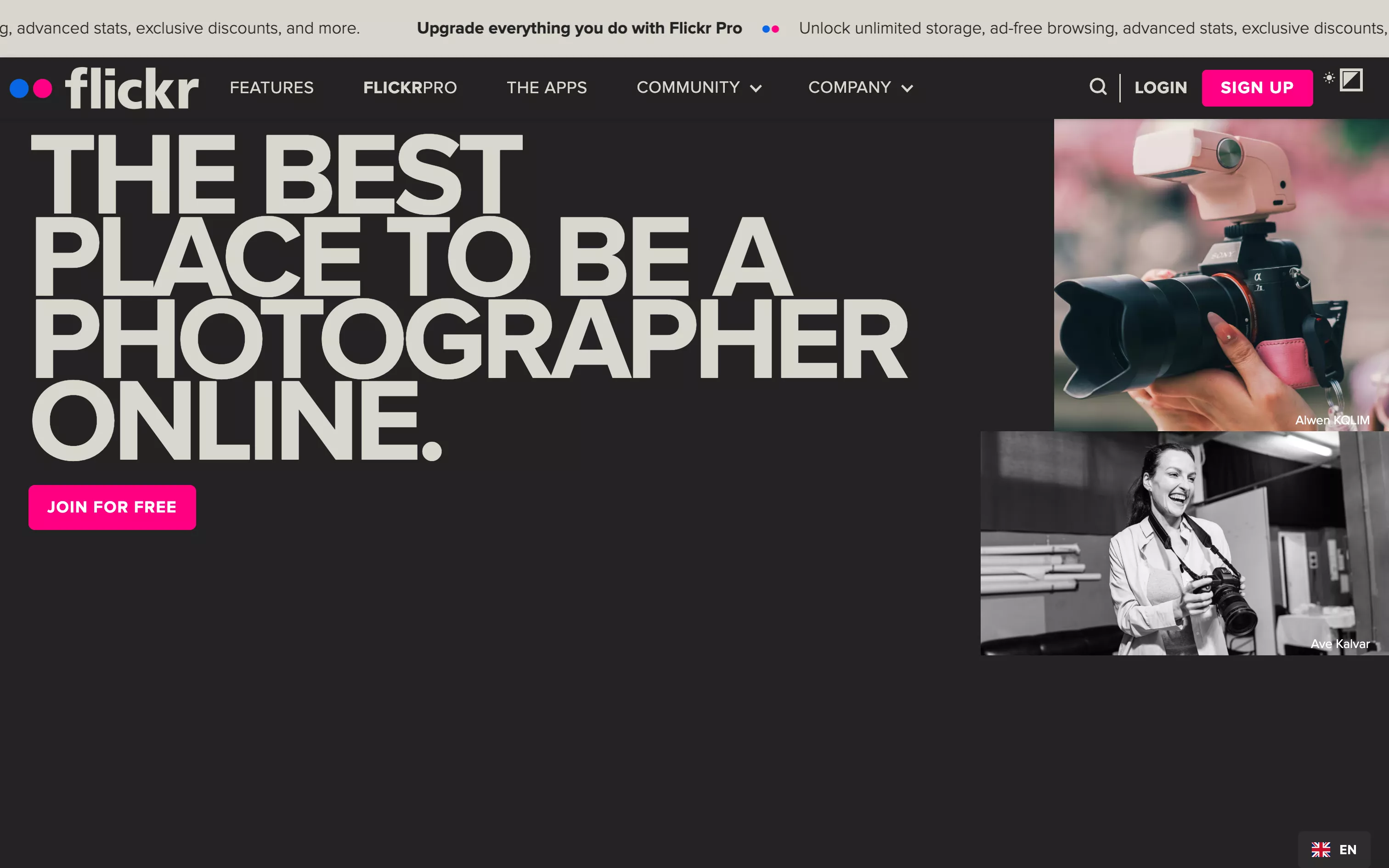Open the Features menu item
The height and width of the screenshot is (868, 1389).
[271, 87]
